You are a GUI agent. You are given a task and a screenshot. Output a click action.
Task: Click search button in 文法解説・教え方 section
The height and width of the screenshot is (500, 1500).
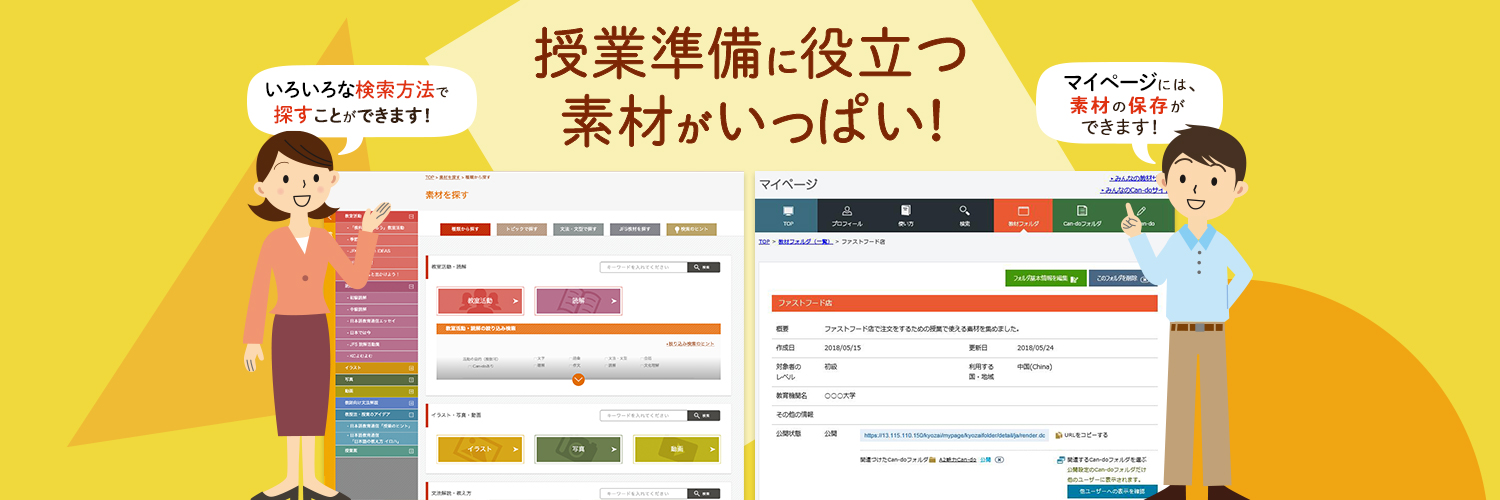point(704,493)
